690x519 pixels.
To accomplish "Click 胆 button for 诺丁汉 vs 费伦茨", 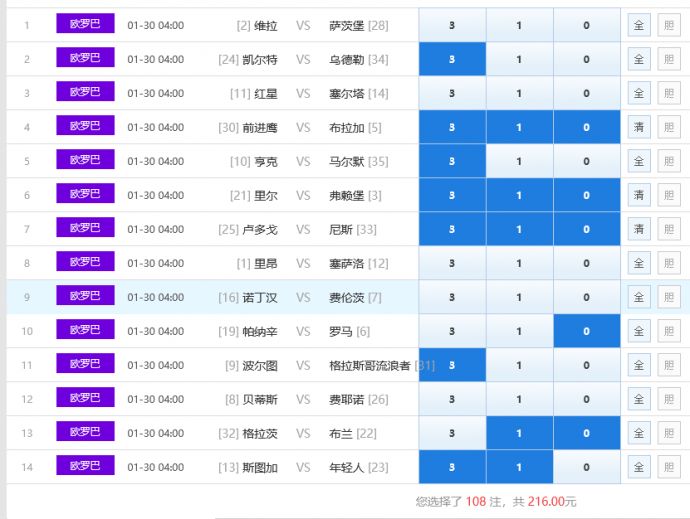I will (669, 297).
